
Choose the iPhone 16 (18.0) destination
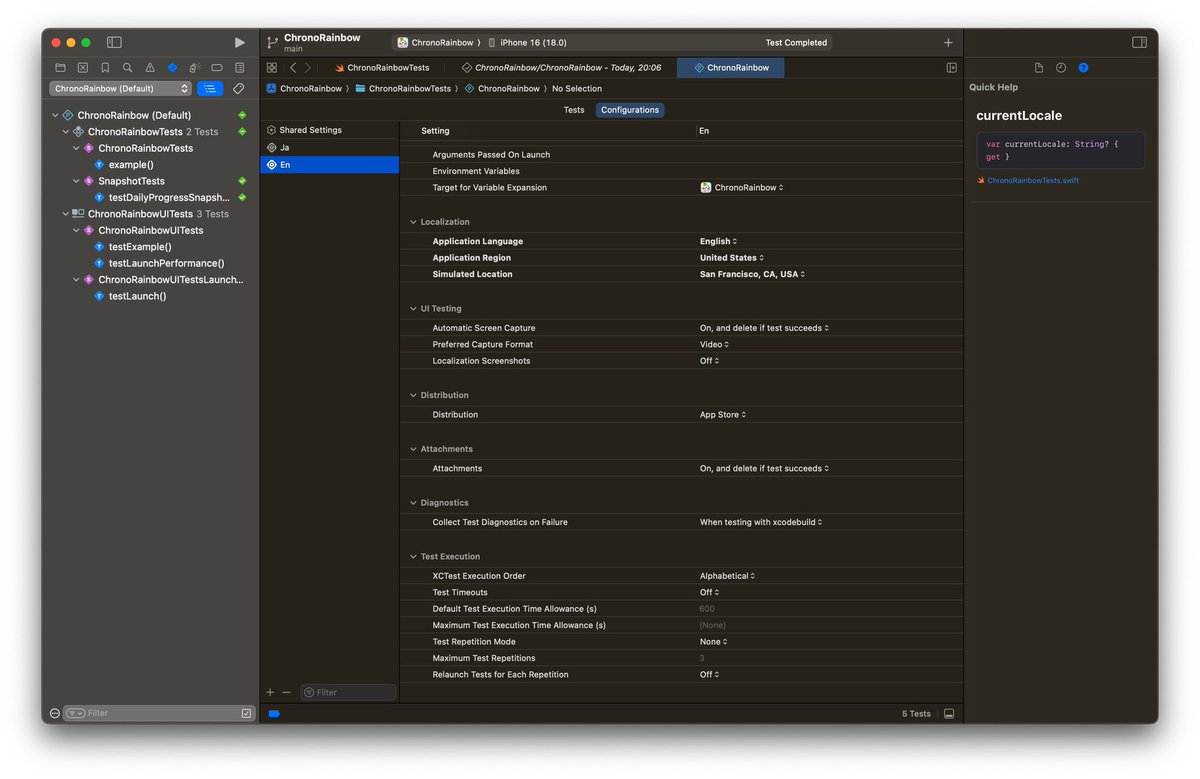point(527,43)
